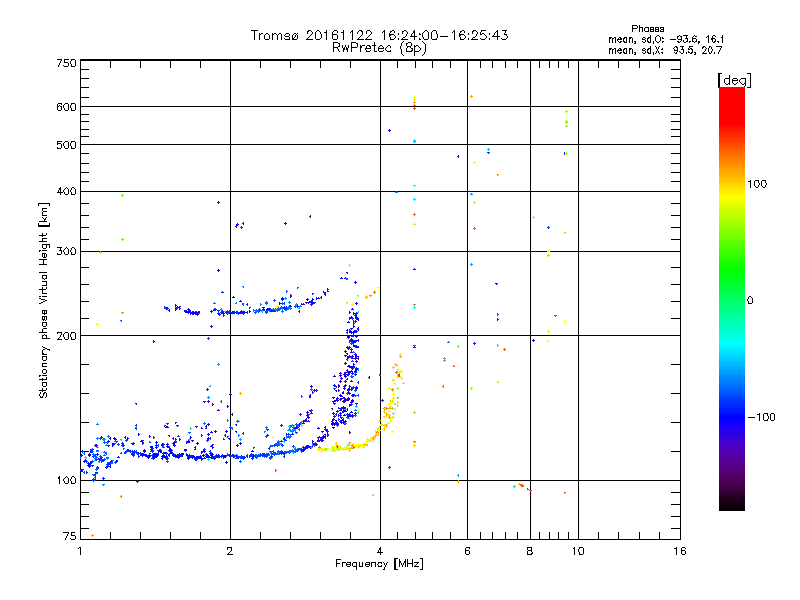
Task: Click the colorbar label '-100'
Action: [761, 417]
